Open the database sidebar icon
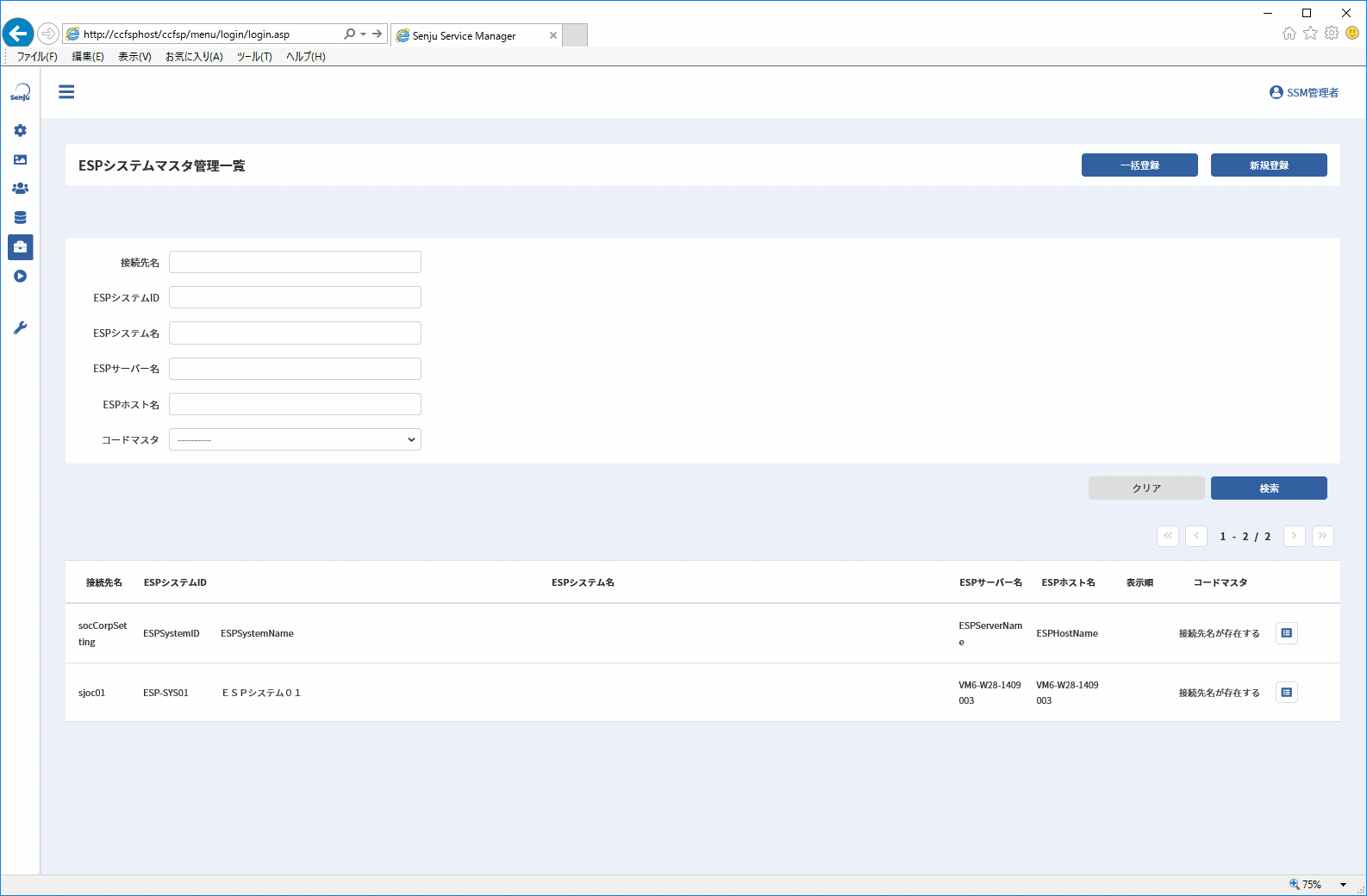This screenshot has height=896, width=1367. [21, 217]
